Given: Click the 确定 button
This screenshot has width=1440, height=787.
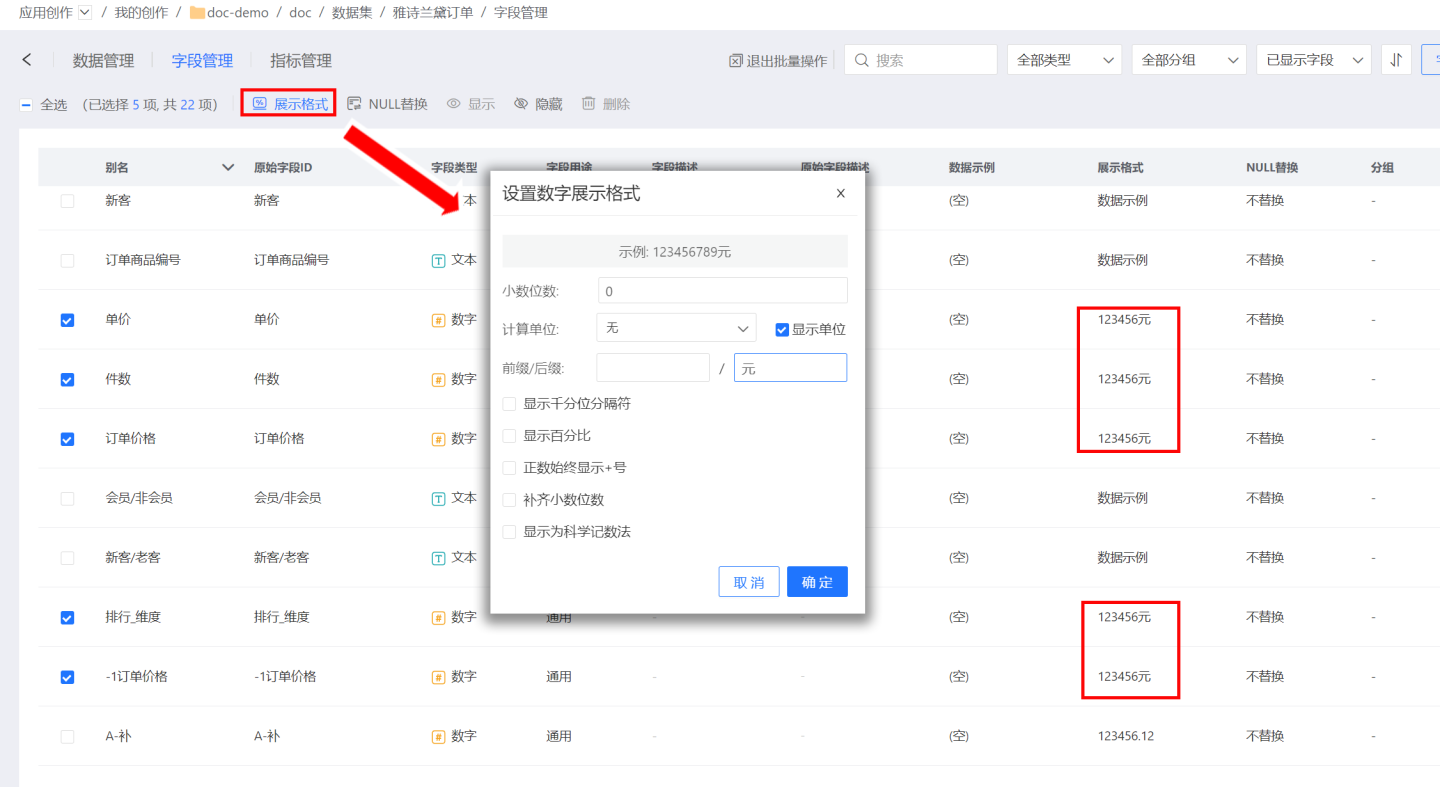Looking at the screenshot, I should tap(817, 582).
